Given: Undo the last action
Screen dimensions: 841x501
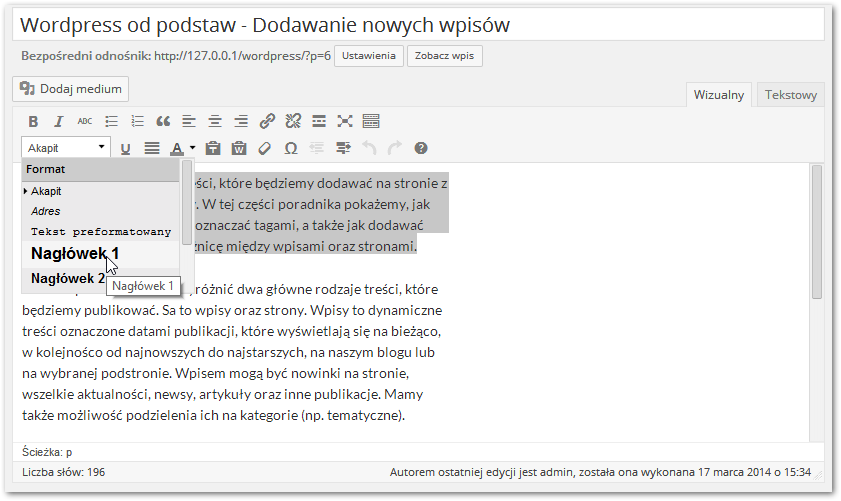Looking at the screenshot, I should (369, 149).
